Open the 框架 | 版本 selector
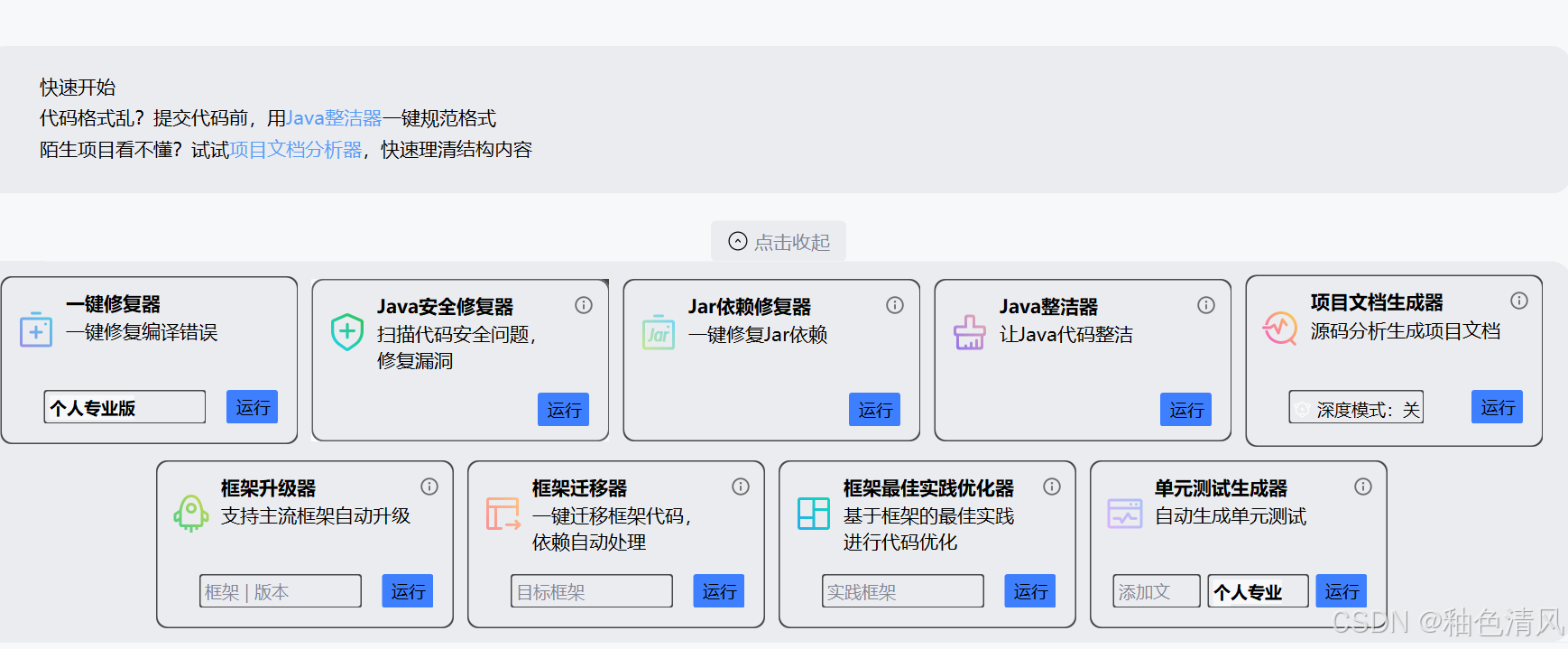The image size is (1568, 649). [x=281, y=591]
